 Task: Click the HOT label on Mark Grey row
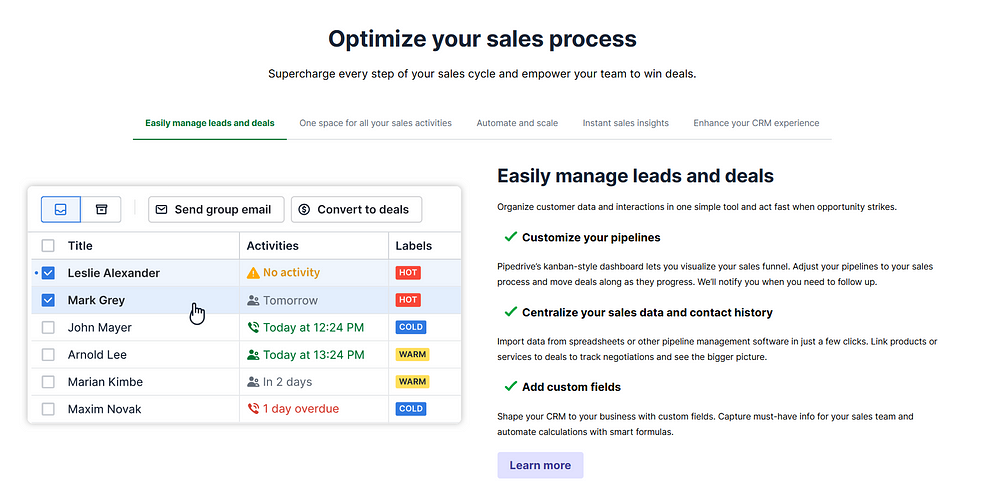[x=408, y=300]
